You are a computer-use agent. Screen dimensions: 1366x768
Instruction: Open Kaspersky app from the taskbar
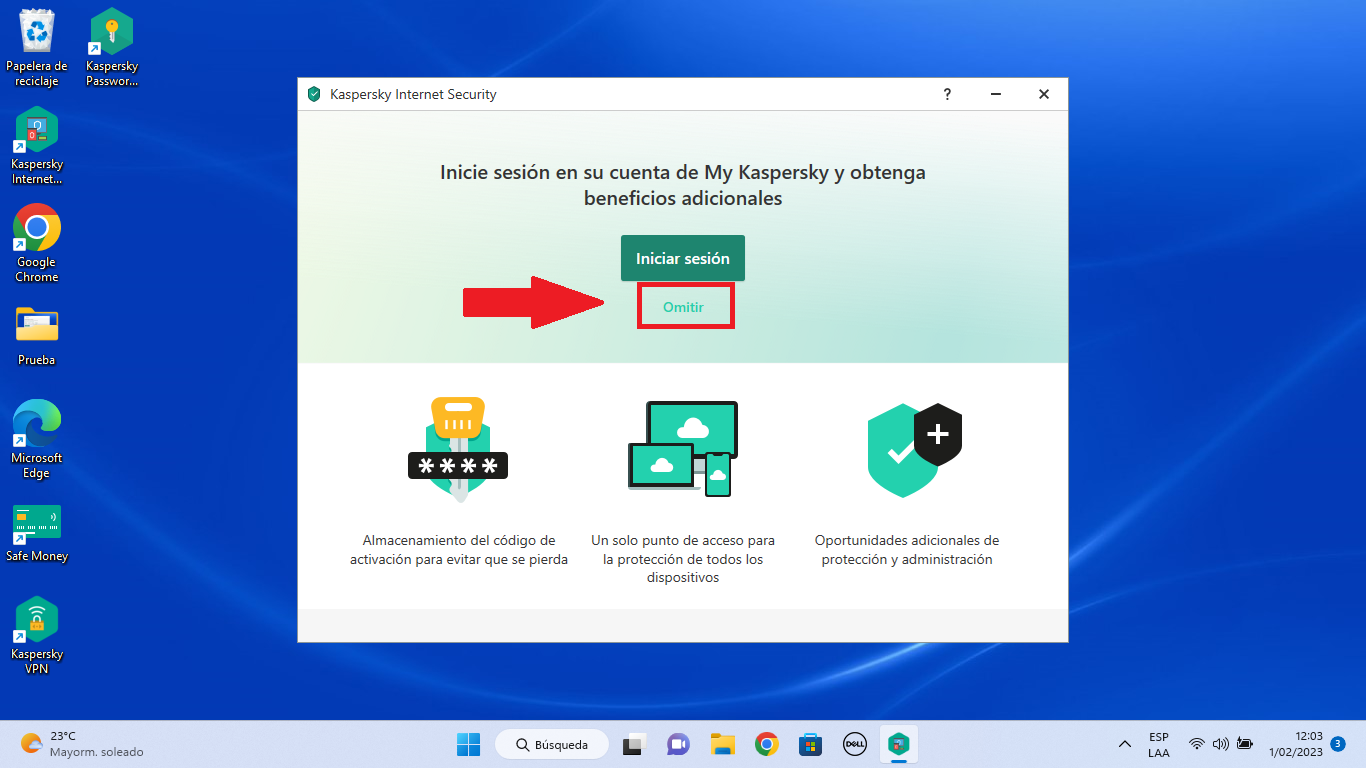pyautogui.click(x=899, y=744)
